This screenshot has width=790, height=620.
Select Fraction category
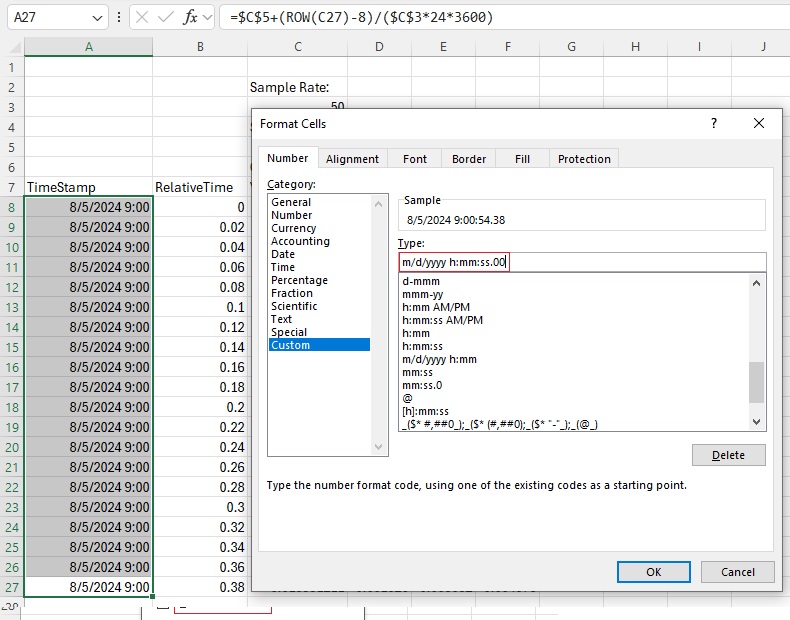tap(319, 293)
